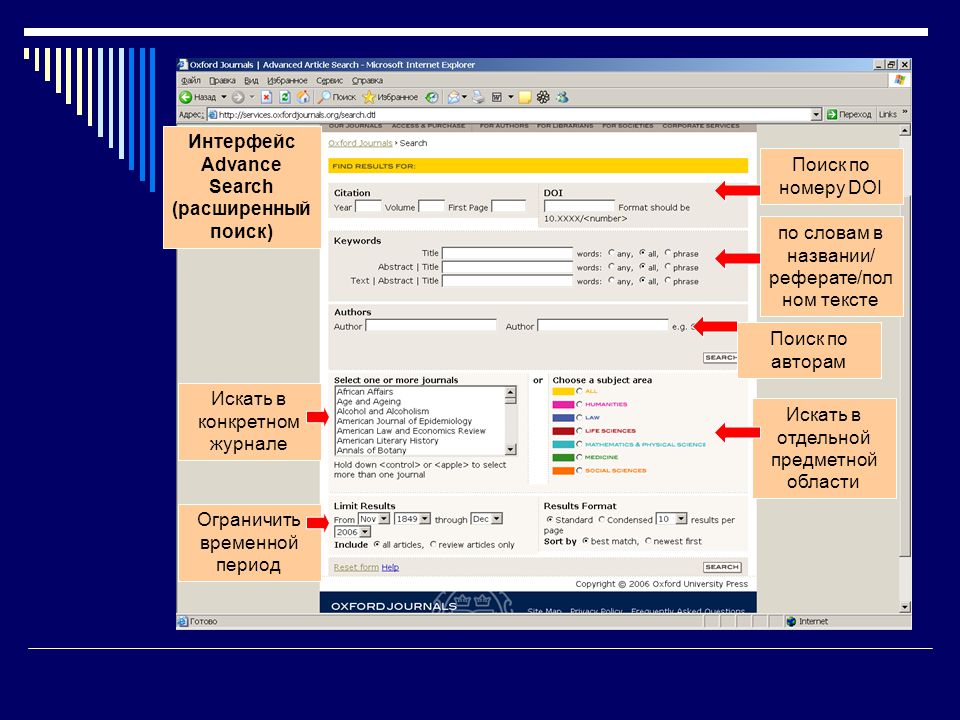This screenshot has height=720, width=960.
Task: Open the Back button history dropdown arrow
Action: [x=224, y=97]
